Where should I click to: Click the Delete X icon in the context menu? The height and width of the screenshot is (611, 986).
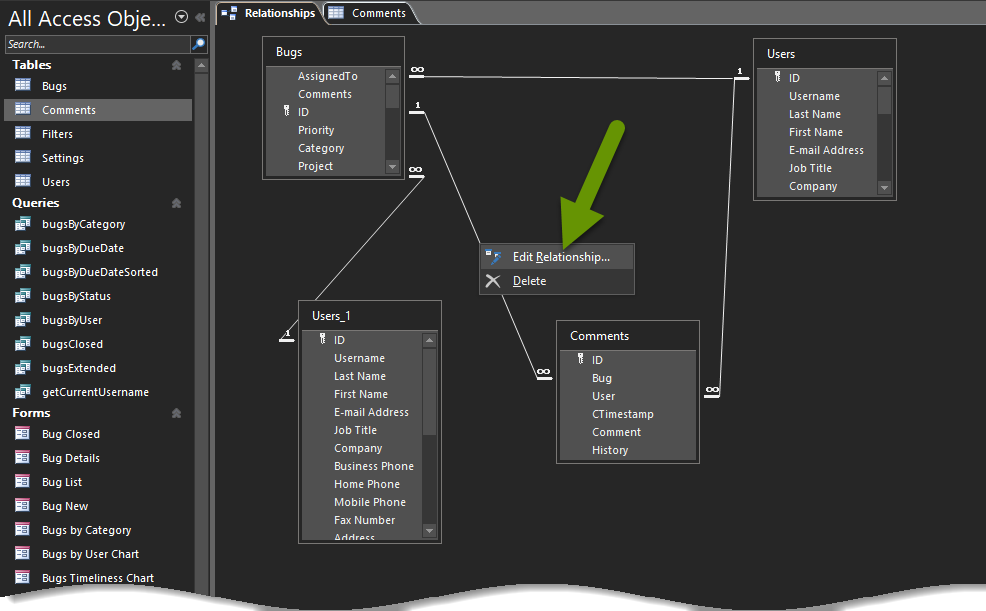[493, 280]
